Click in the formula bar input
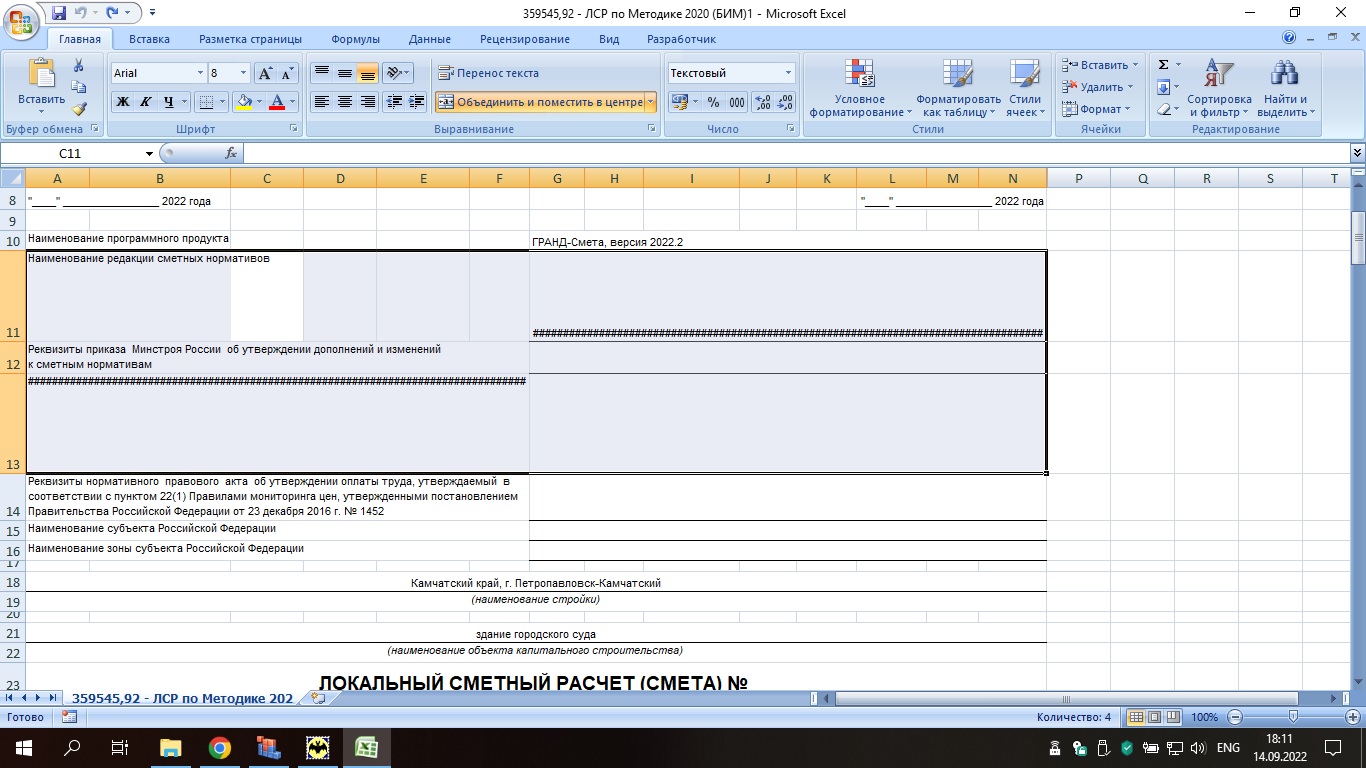 coord(797,153)
